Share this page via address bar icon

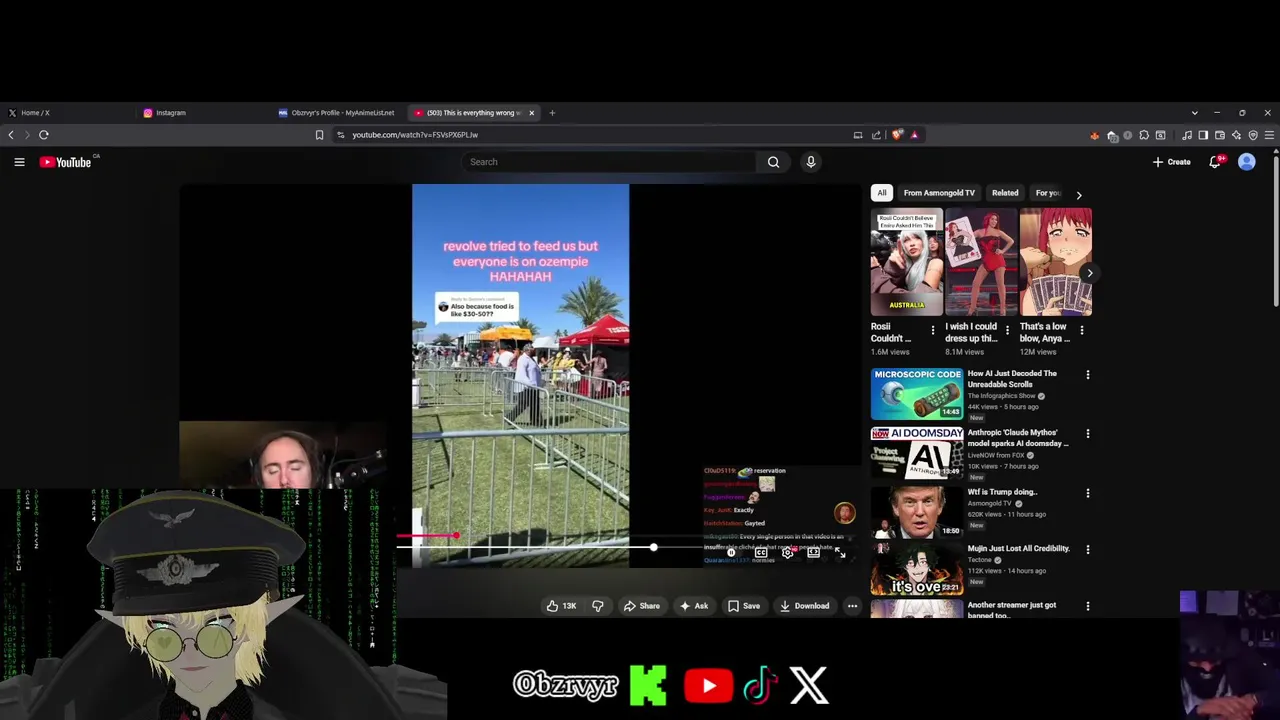click(x=876, y=135)
